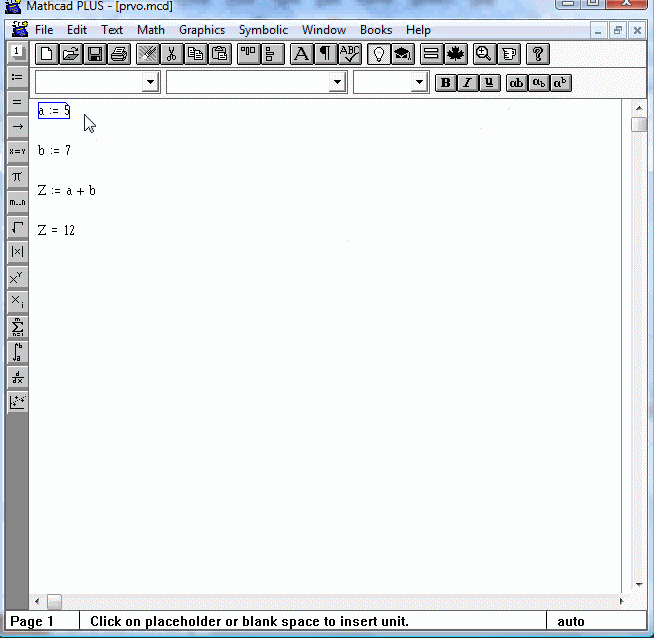Open the Graphics menu
Image resolution: width=654 pixels, height=638 pixels.
pyautogui.click(x=202, y=30)
